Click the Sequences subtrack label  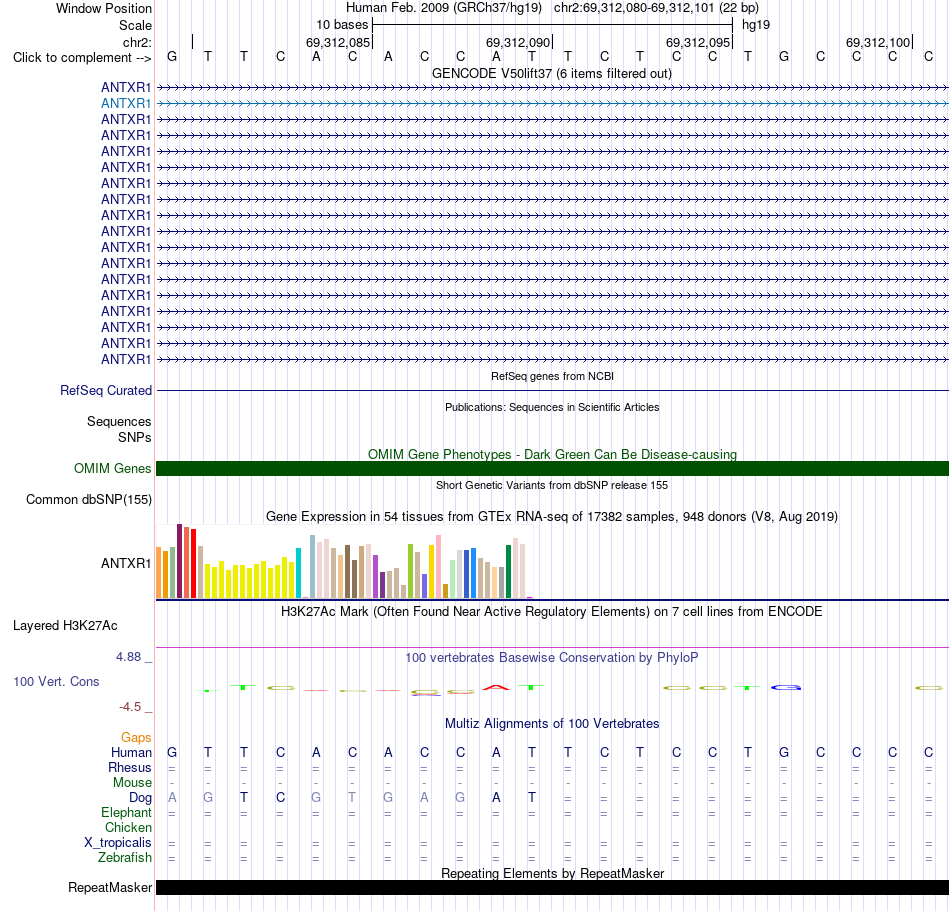(119, 422)
